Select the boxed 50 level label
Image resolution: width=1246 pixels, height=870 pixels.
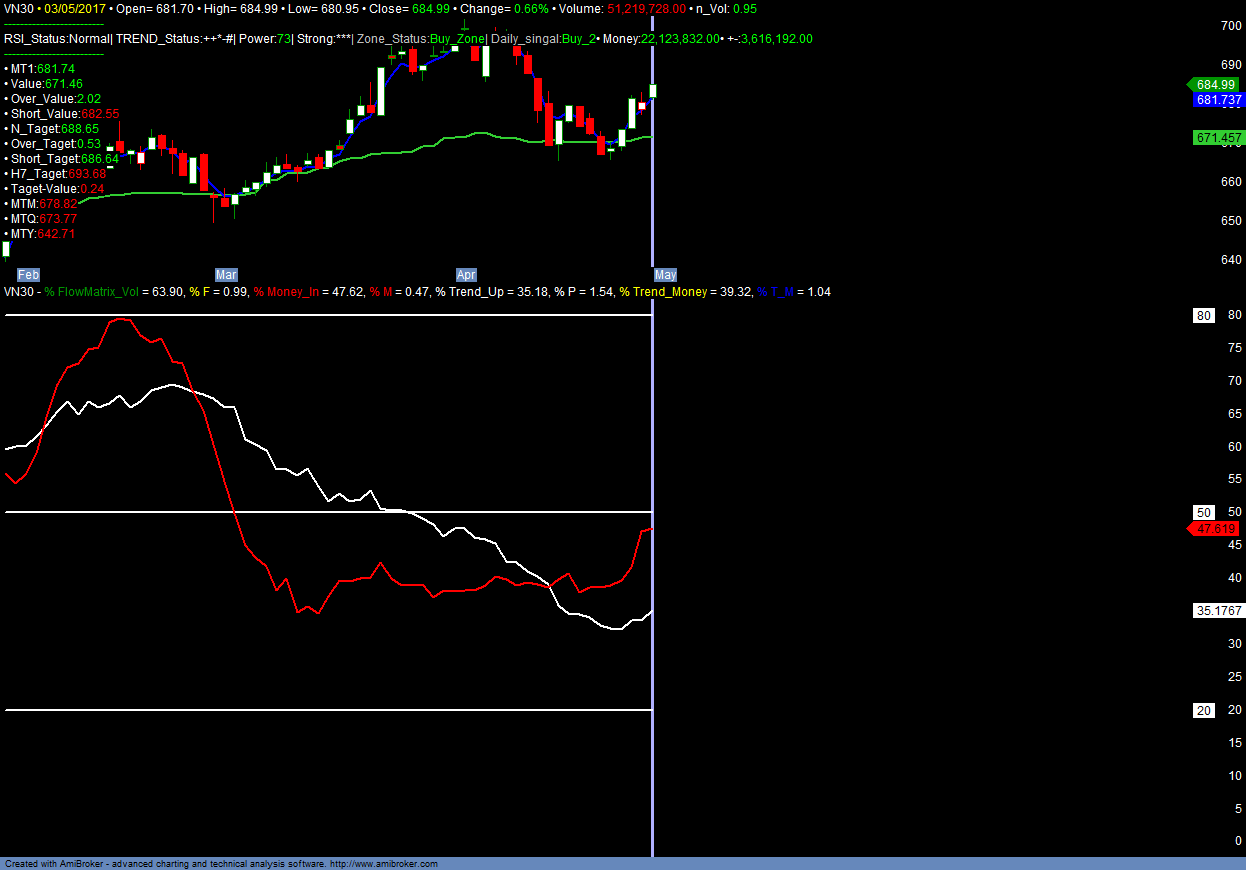(x=1204, y=512)
